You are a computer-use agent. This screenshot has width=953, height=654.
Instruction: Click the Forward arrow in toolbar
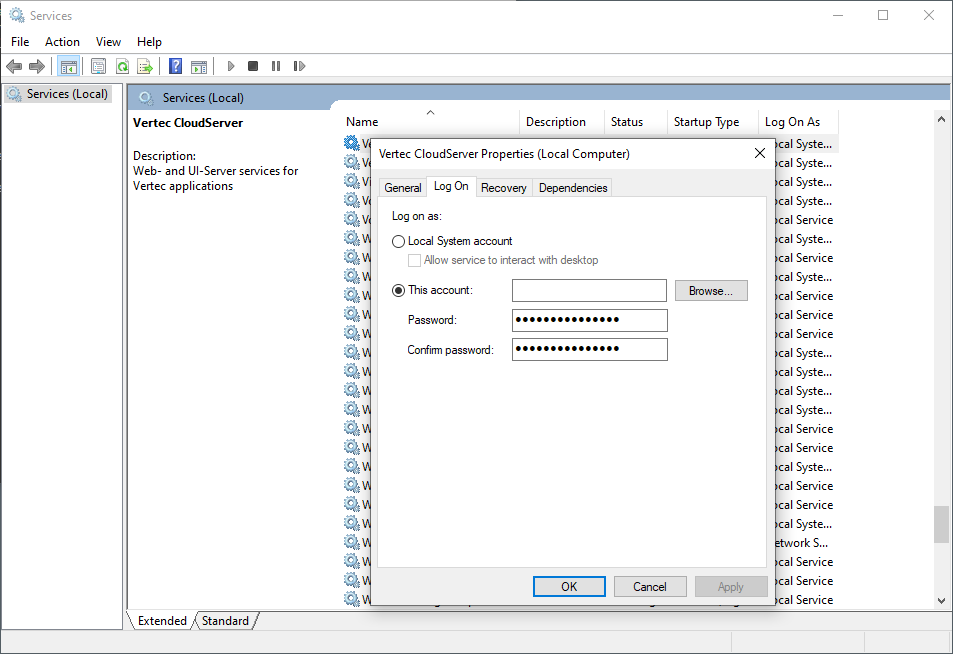point(37,66)
